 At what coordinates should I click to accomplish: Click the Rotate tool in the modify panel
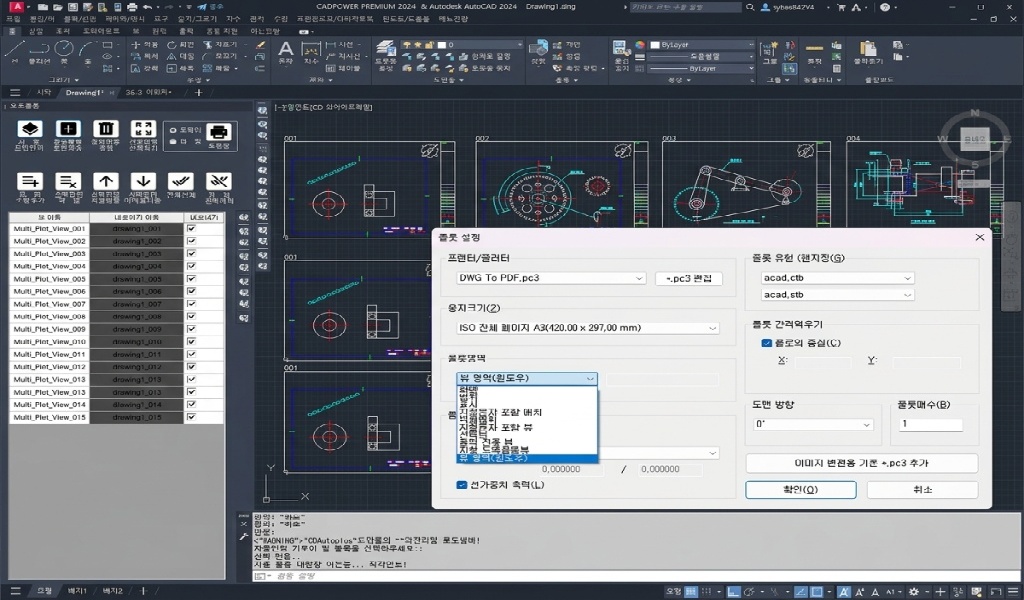pos(180,45)
